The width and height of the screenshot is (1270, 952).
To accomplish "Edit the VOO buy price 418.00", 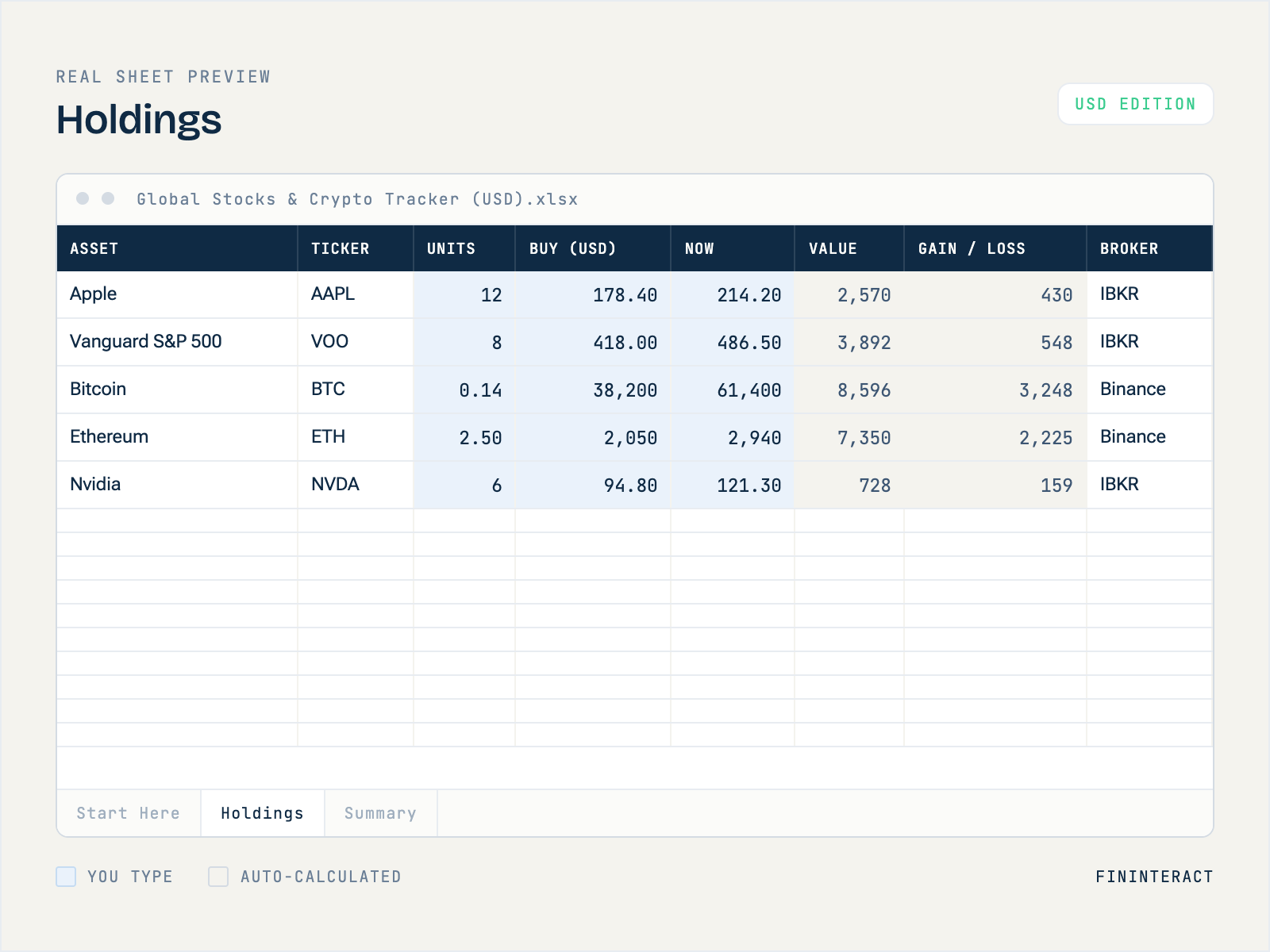I will [593, 342].
